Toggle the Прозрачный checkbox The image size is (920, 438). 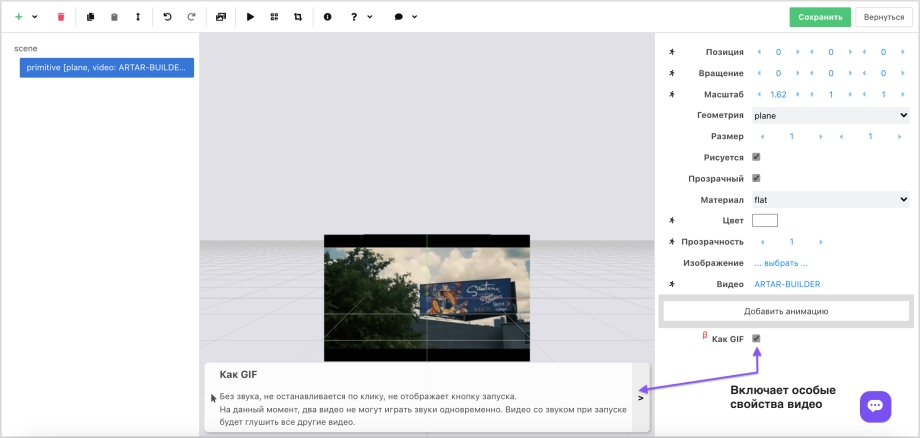pos(756,178)
